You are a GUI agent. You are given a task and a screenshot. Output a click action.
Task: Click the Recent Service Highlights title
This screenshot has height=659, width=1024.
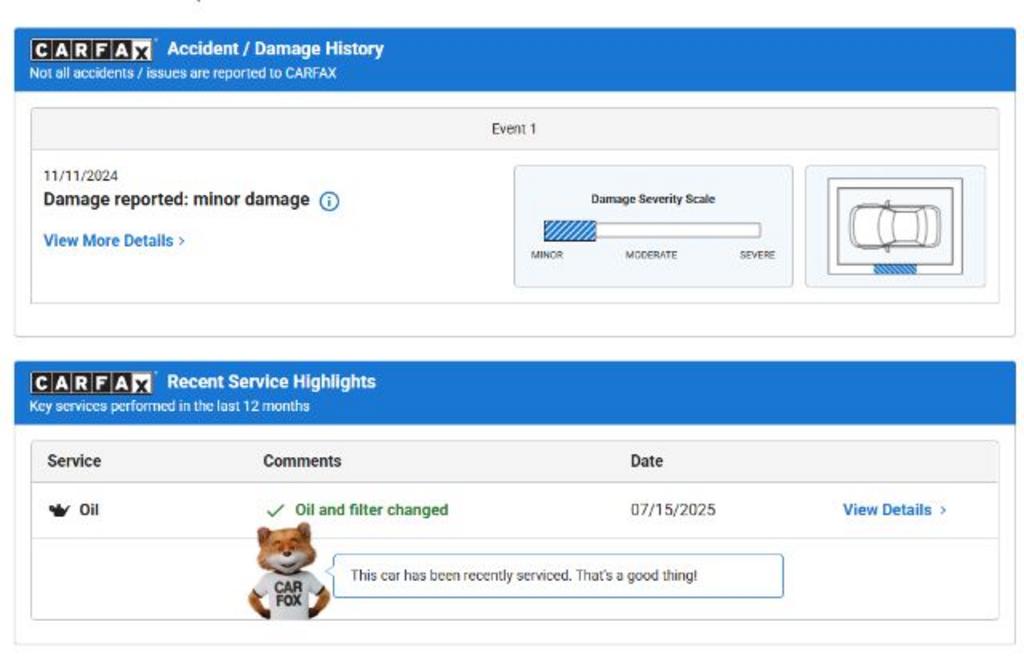pyautogui.click(x=272, y=382)
